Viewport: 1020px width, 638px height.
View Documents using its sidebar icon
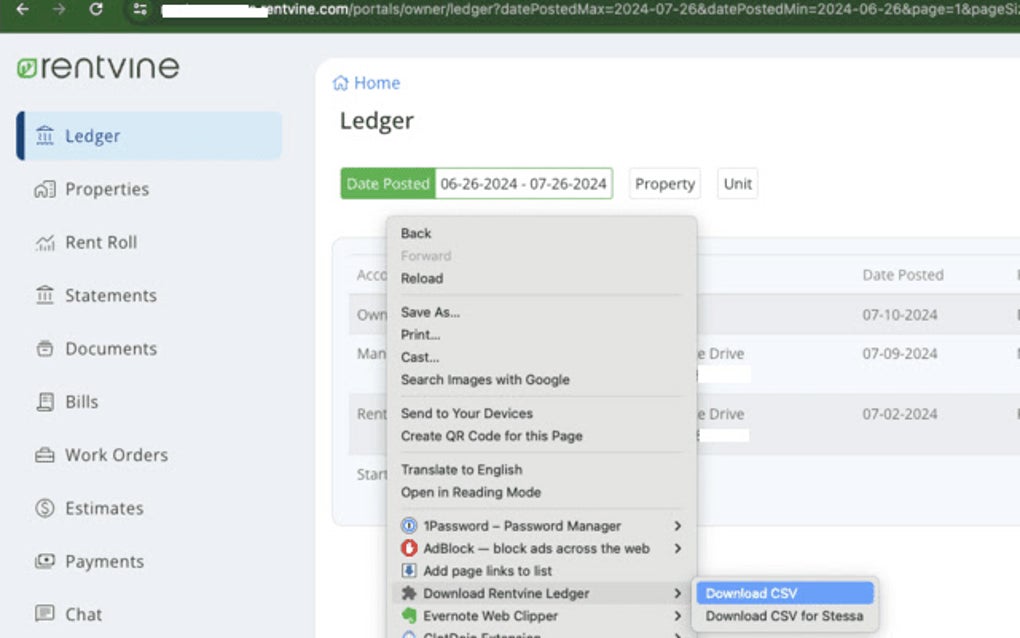pyautogui.click(x=44, y=348)
